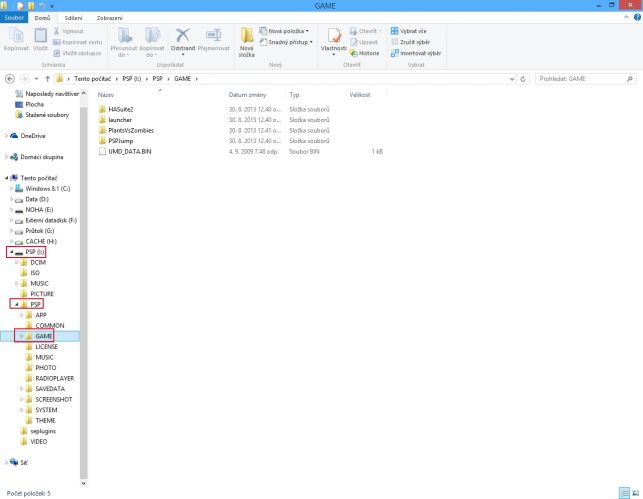
Task: Select the UMD_DATA.BIN file
Action: coord(130,151)
